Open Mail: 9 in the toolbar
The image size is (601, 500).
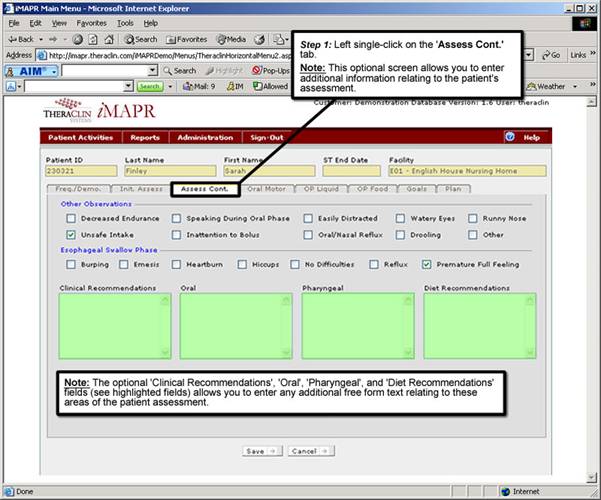tap(199, 87)
